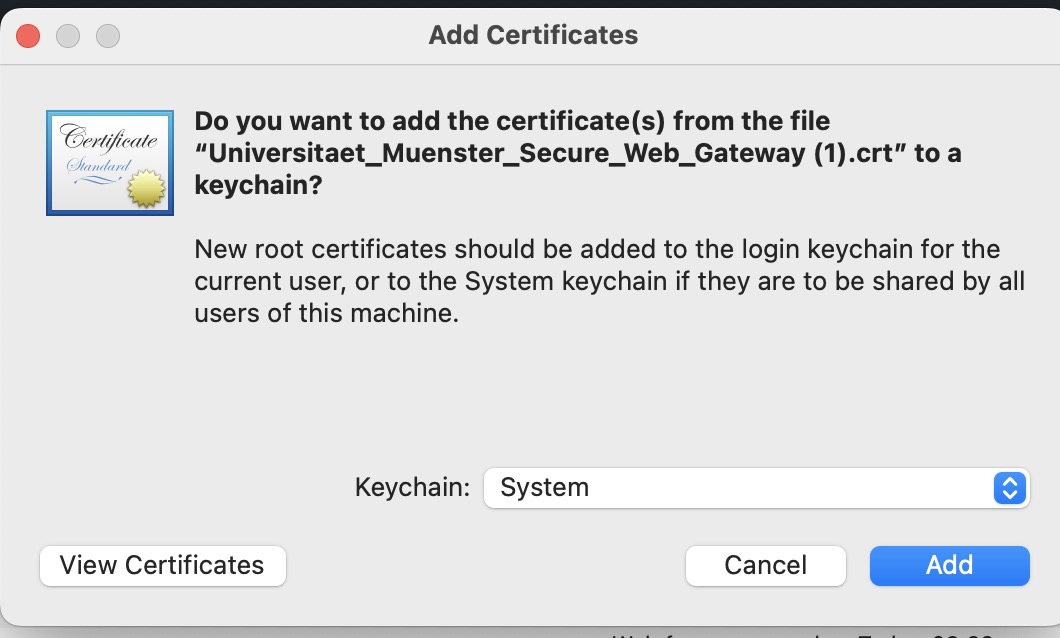Confirm with the blue Add button

pos(949,565)
